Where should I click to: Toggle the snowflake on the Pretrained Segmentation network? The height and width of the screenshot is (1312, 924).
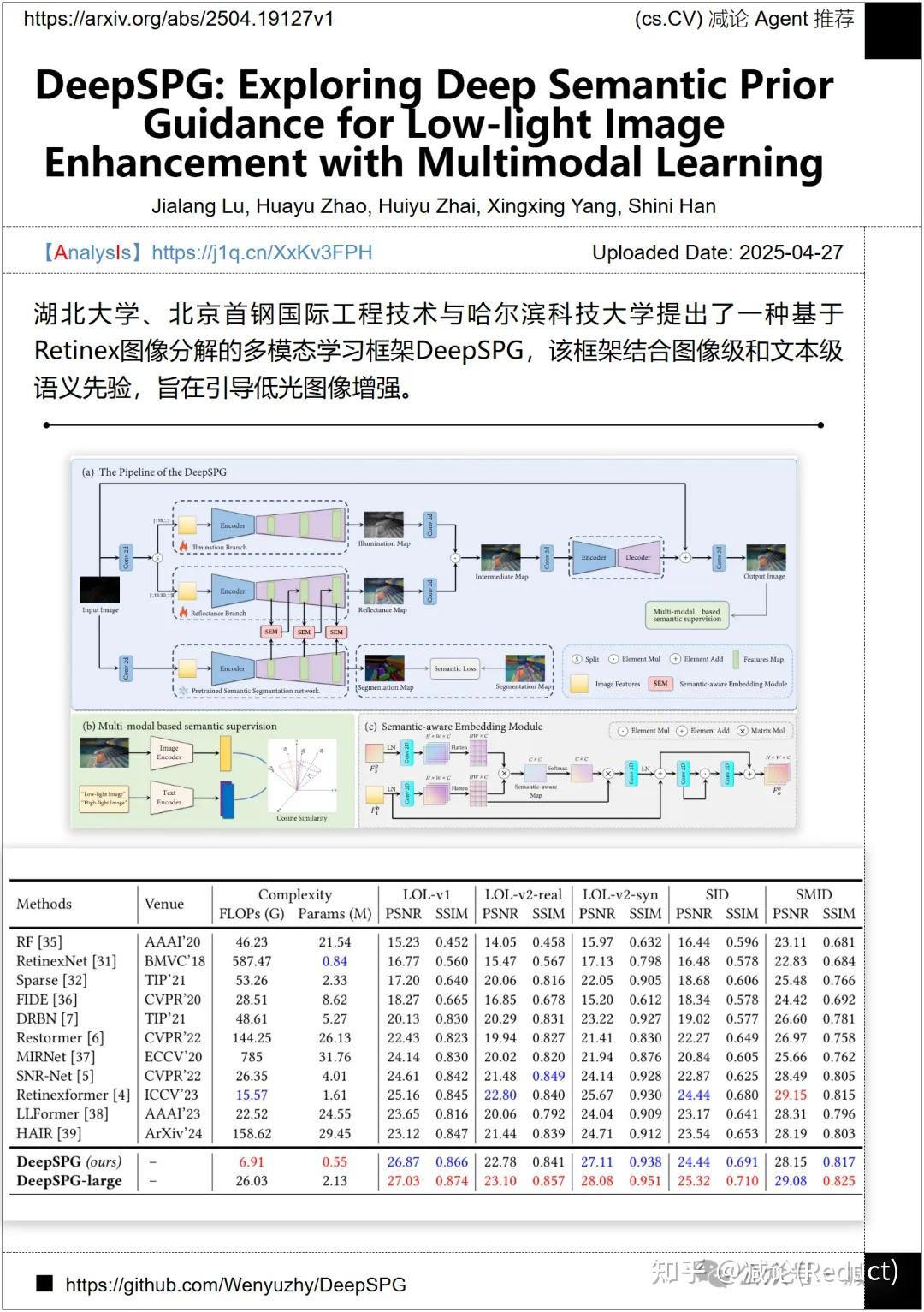coord(184,689)
